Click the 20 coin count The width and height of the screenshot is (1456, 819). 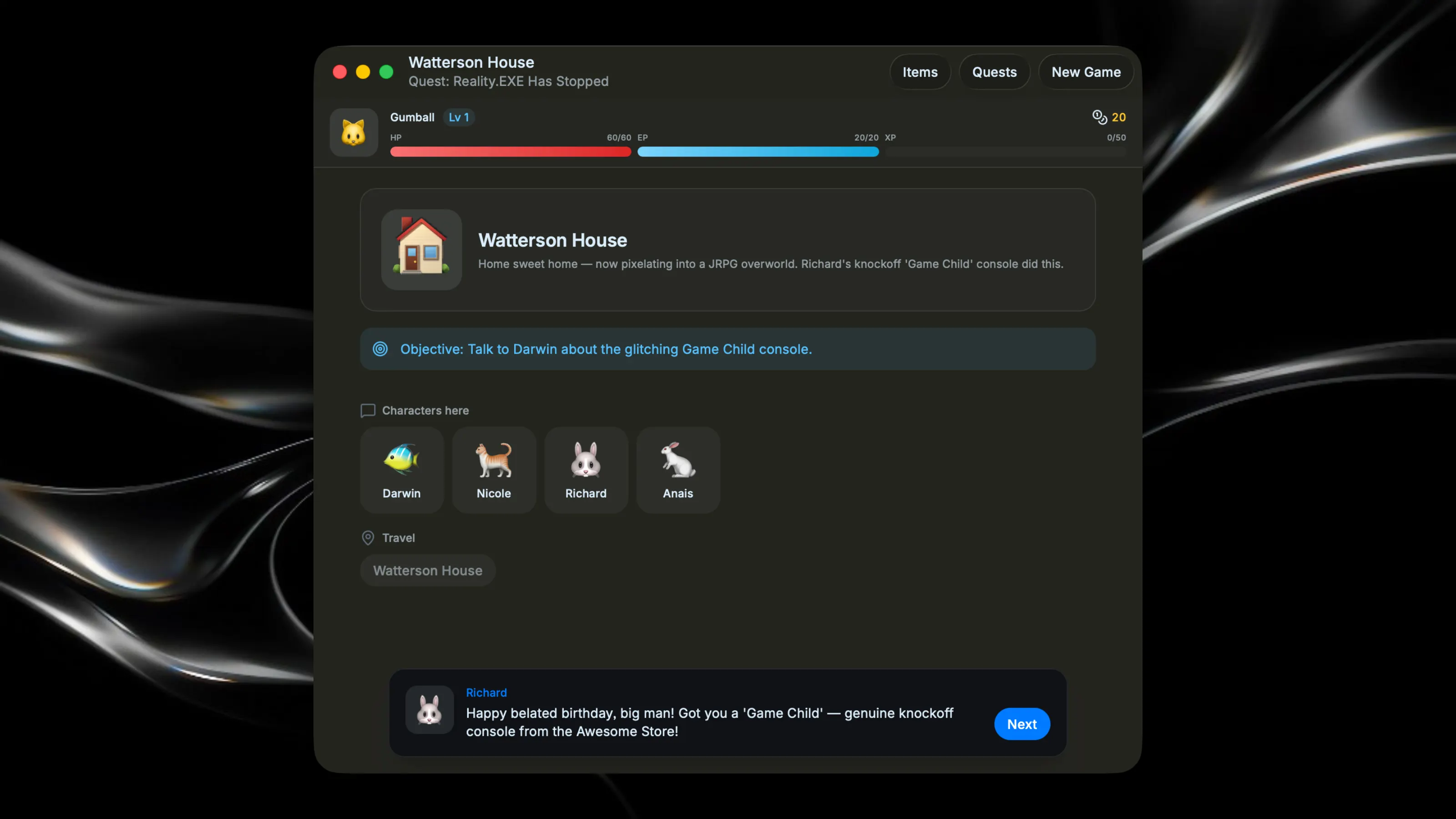click(1118, 117)
